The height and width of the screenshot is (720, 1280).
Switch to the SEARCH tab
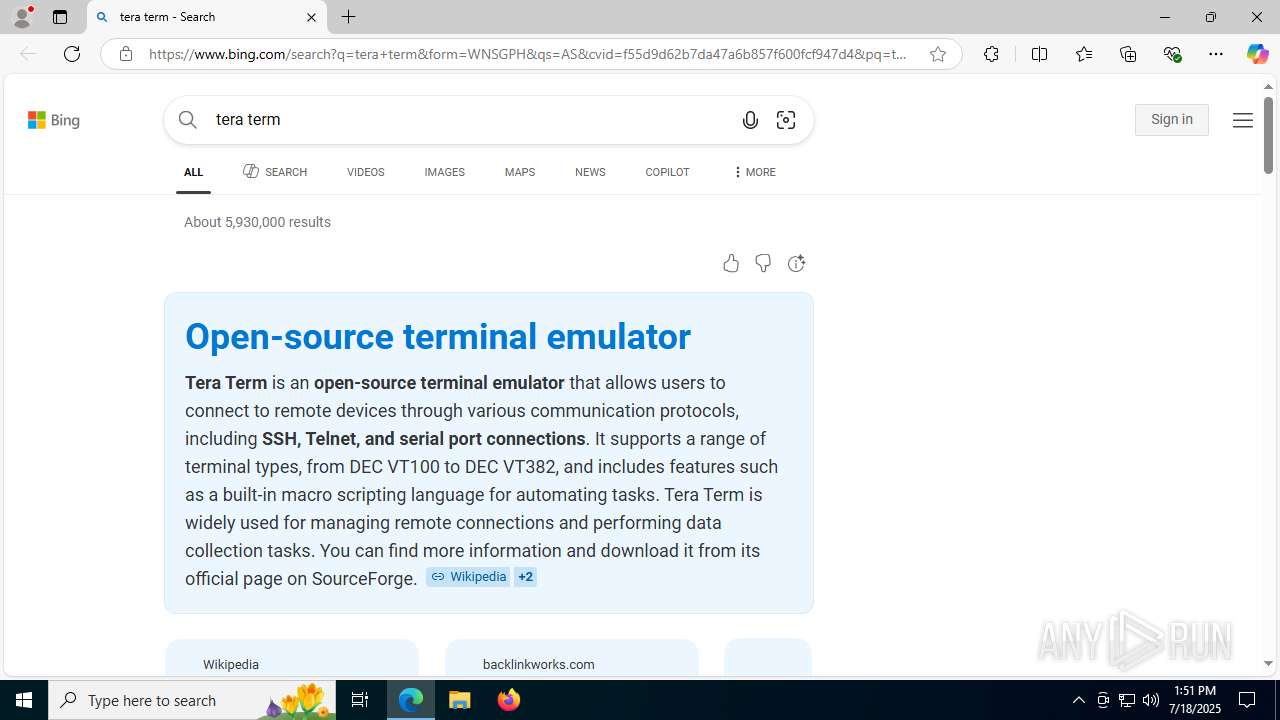click(x=275, y=172)
